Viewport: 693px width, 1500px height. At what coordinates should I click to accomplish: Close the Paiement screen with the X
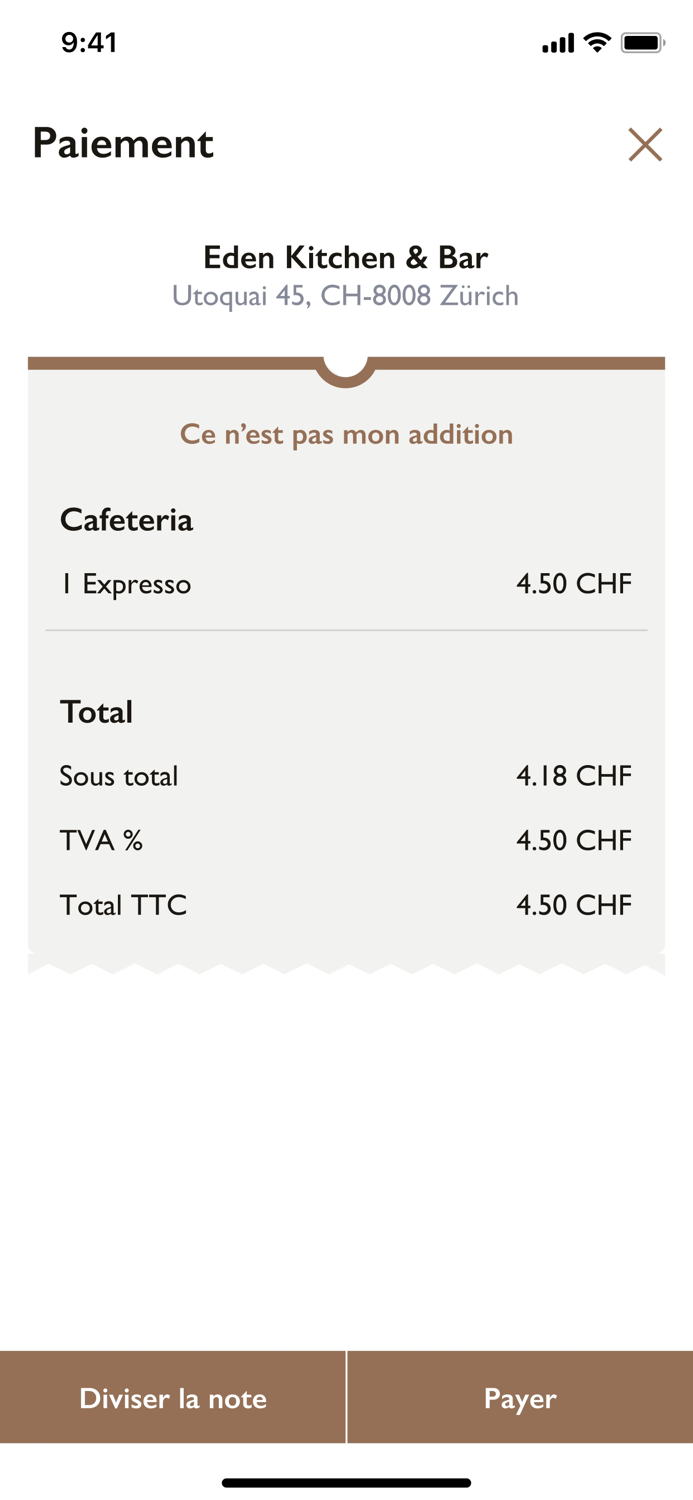pyautogui.click(x=645, y=145)
